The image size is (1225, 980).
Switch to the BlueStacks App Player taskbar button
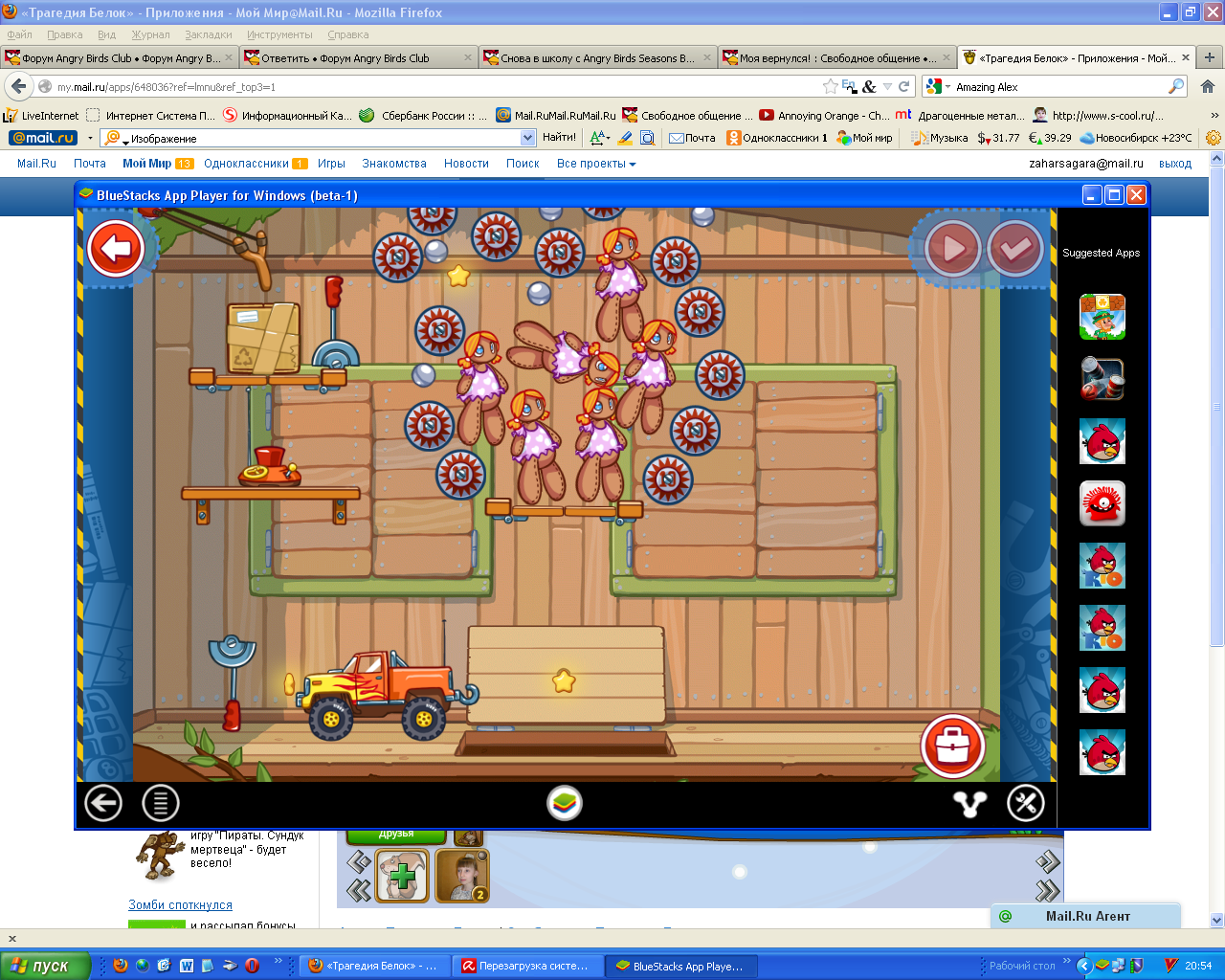[683, 966]
